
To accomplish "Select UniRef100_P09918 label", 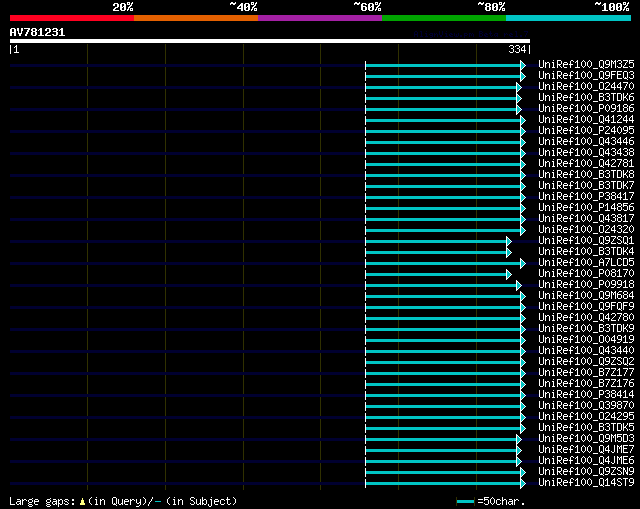I will pyautogui.click(x=586, y=285).
